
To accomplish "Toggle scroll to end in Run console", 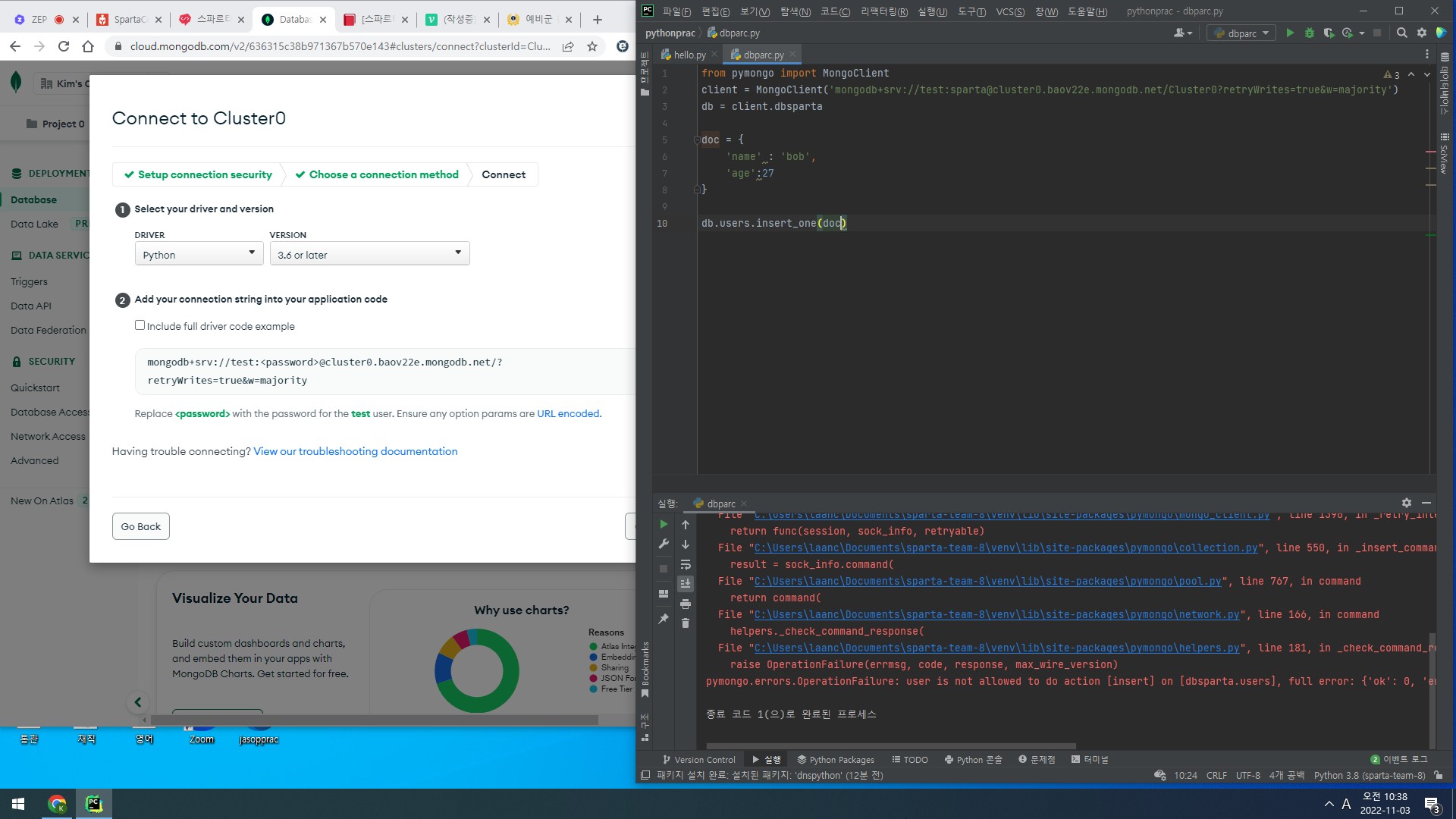I will (686, 584).
